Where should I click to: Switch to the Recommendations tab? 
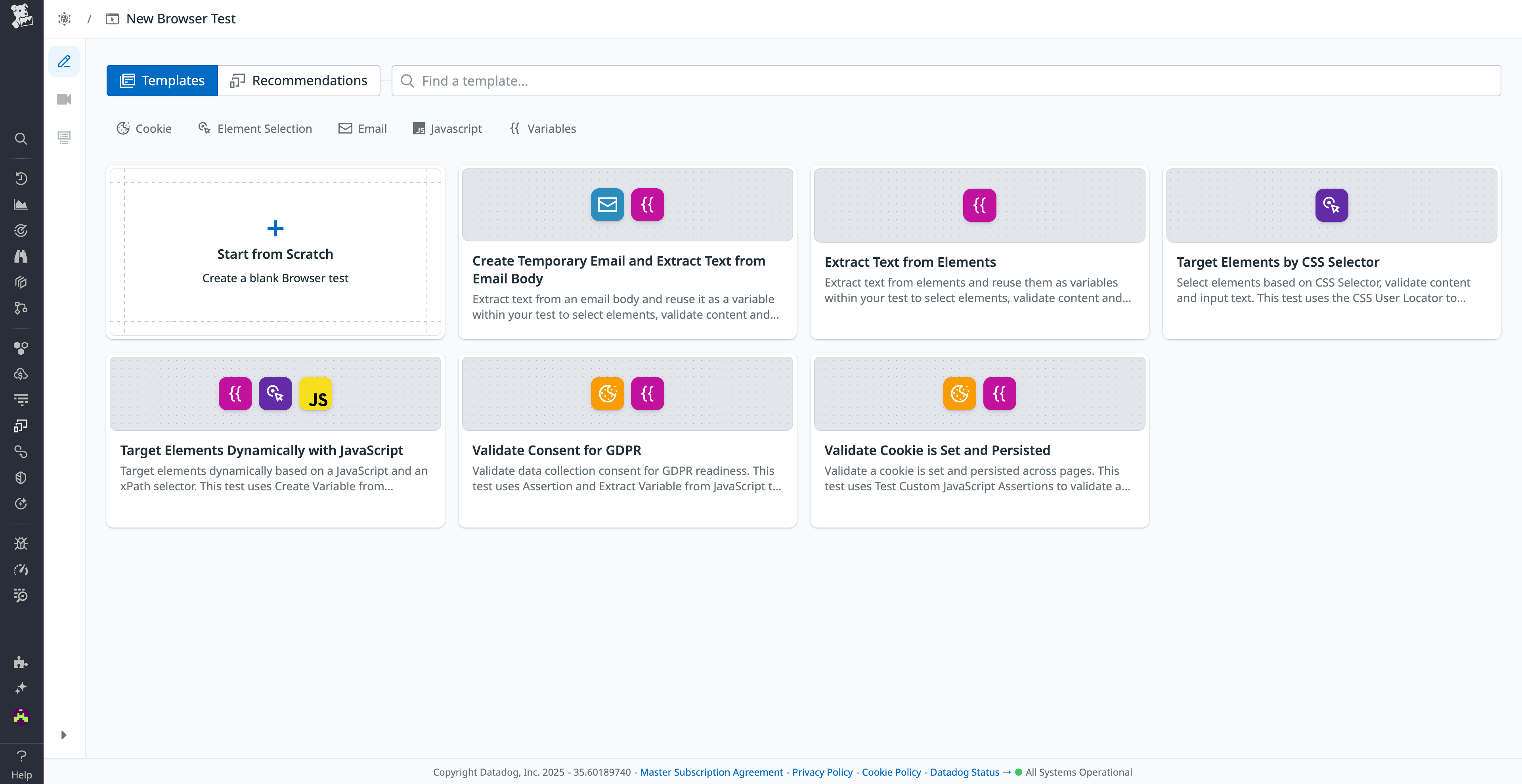299,80
